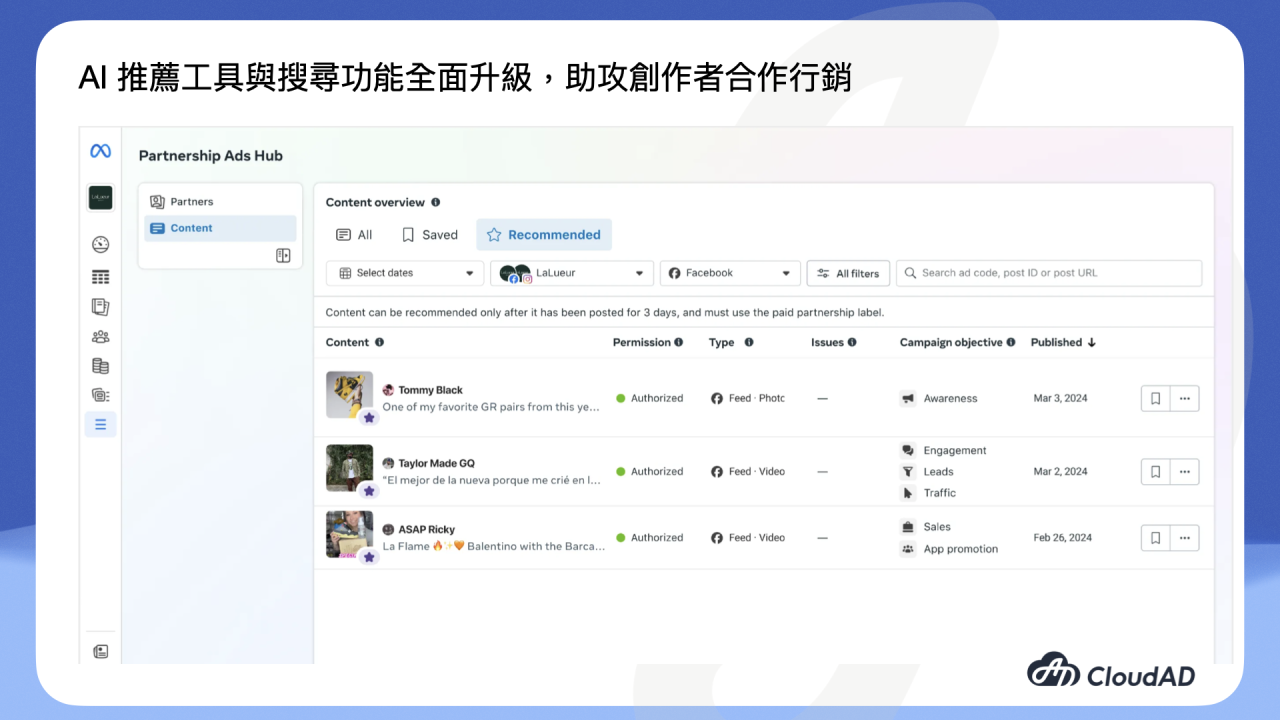1280x720 pixels.
Task: Collapse the side panel with the panel icon
Action: tap(283, 256)
